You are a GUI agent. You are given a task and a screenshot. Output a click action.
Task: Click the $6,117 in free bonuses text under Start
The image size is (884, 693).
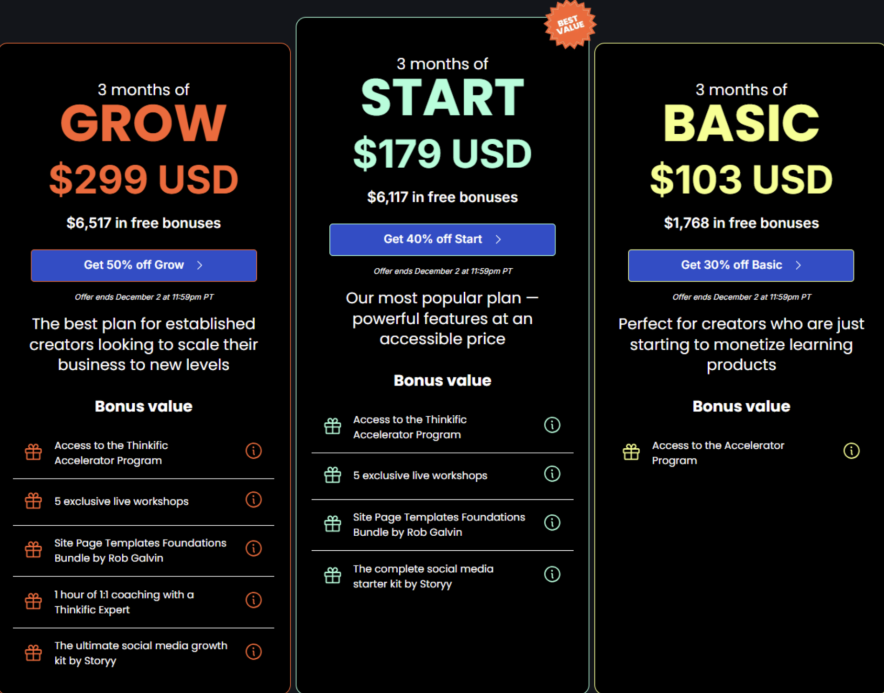(442, 198)
